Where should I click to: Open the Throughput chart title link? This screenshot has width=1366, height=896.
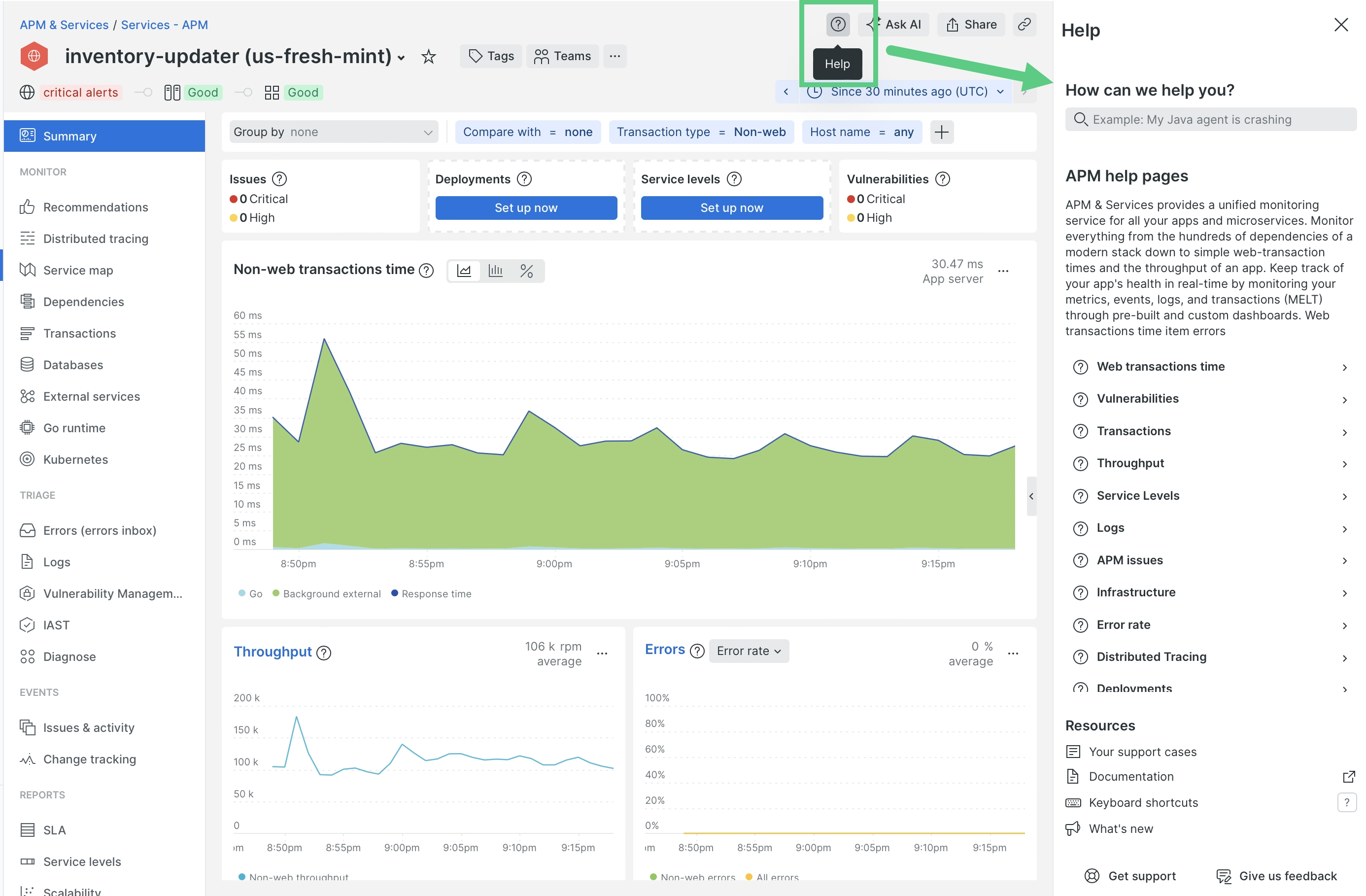click(273, 652)
